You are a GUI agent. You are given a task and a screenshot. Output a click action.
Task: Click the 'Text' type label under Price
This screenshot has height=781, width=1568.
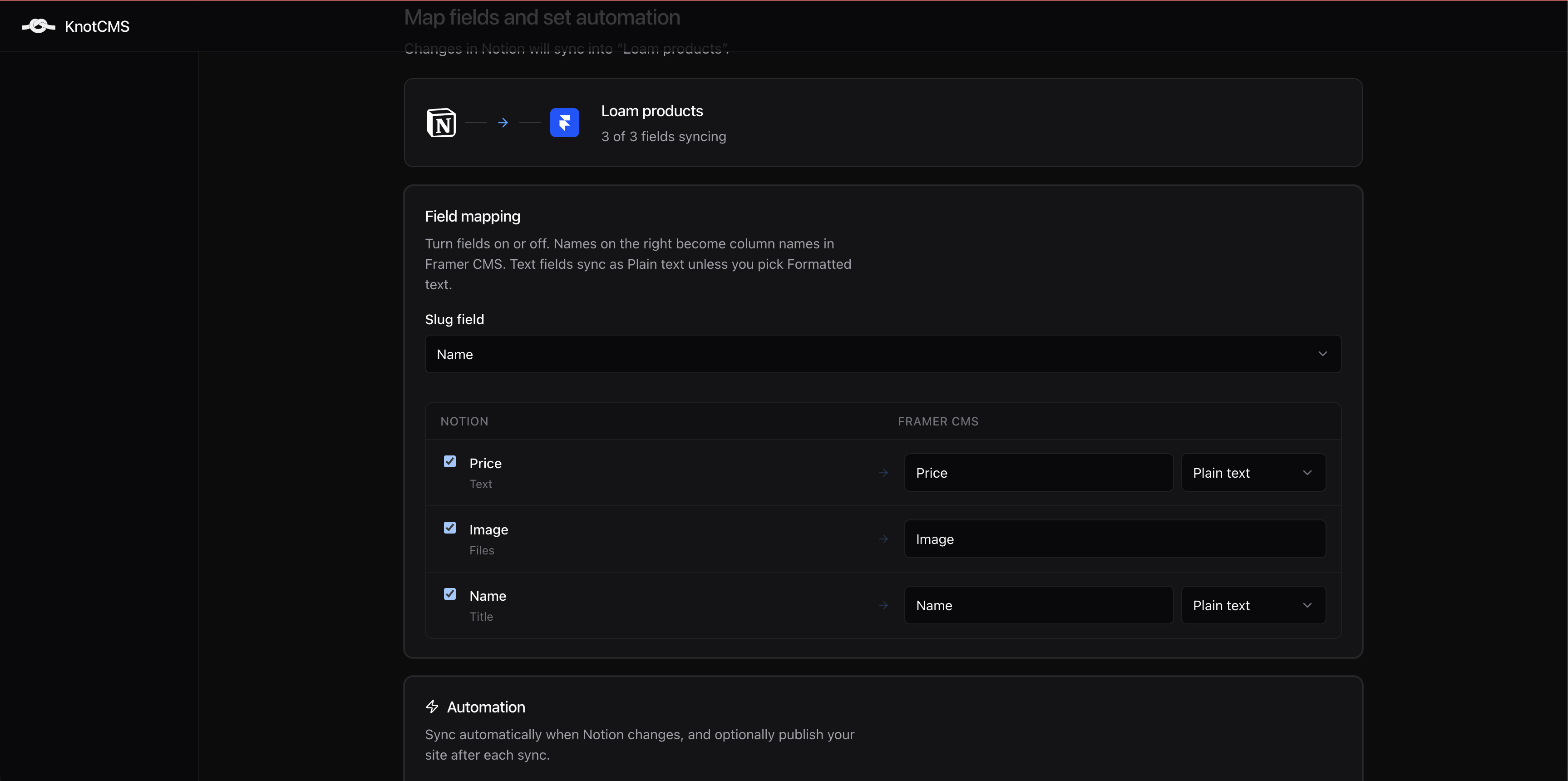tap(480, 484)
